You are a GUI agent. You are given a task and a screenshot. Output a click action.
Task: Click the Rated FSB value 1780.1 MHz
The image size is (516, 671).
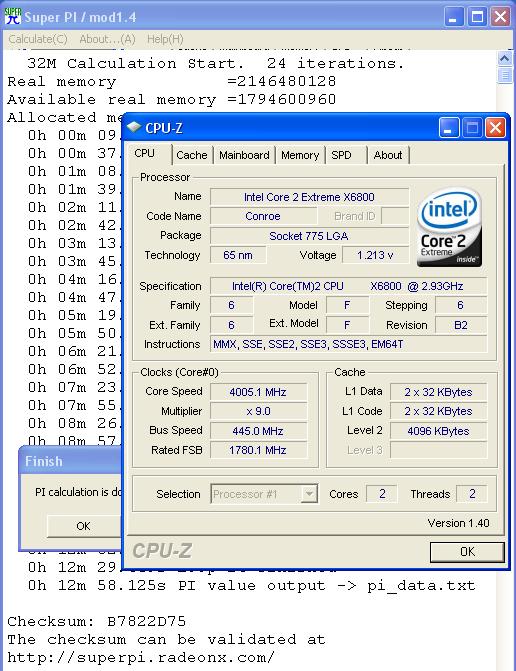tap(258, 450)
